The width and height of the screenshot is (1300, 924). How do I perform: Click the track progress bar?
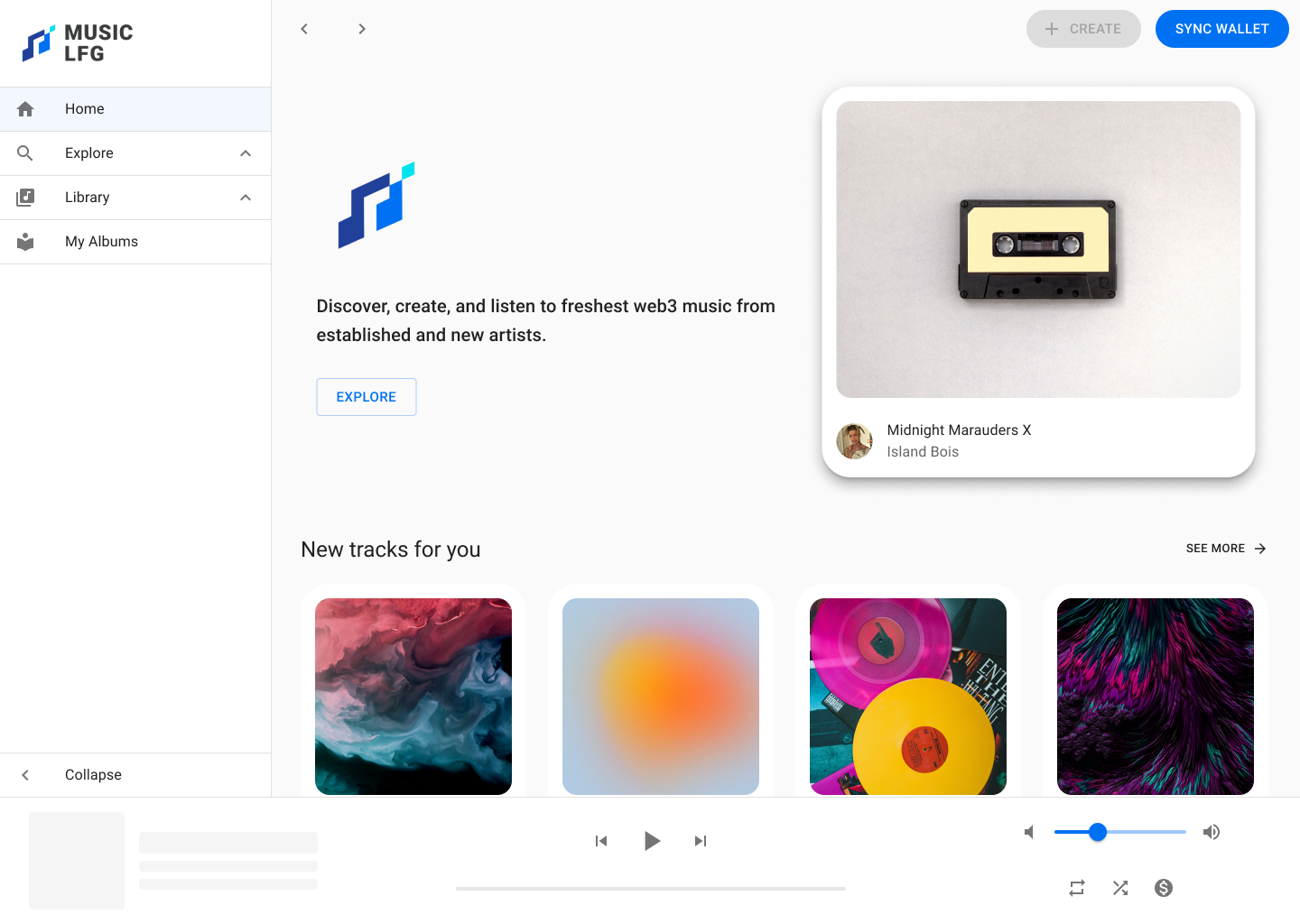[x=651, y=889]
